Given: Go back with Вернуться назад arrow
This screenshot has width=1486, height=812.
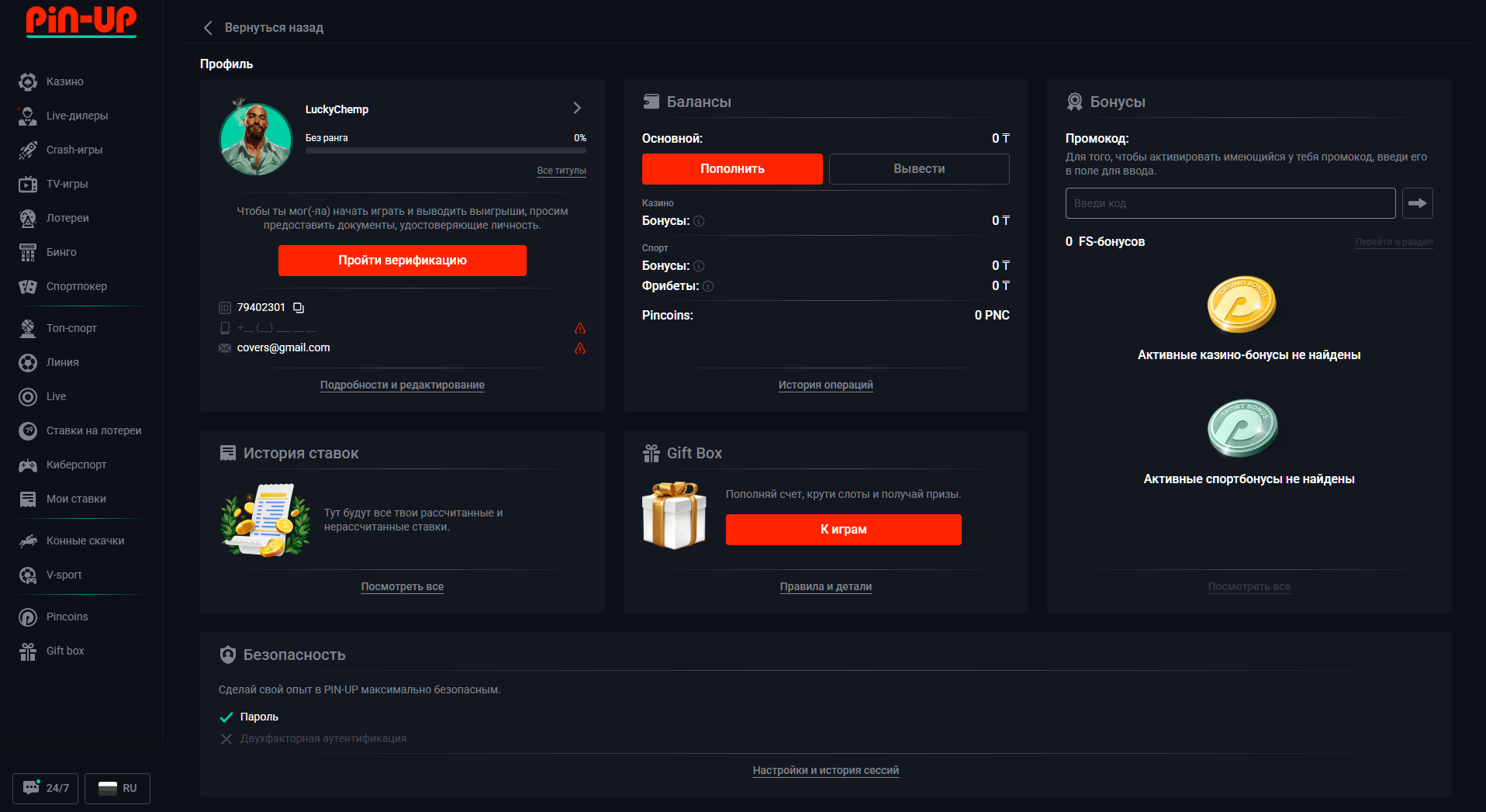Looking at the screenshot, I should click(208, 28).
